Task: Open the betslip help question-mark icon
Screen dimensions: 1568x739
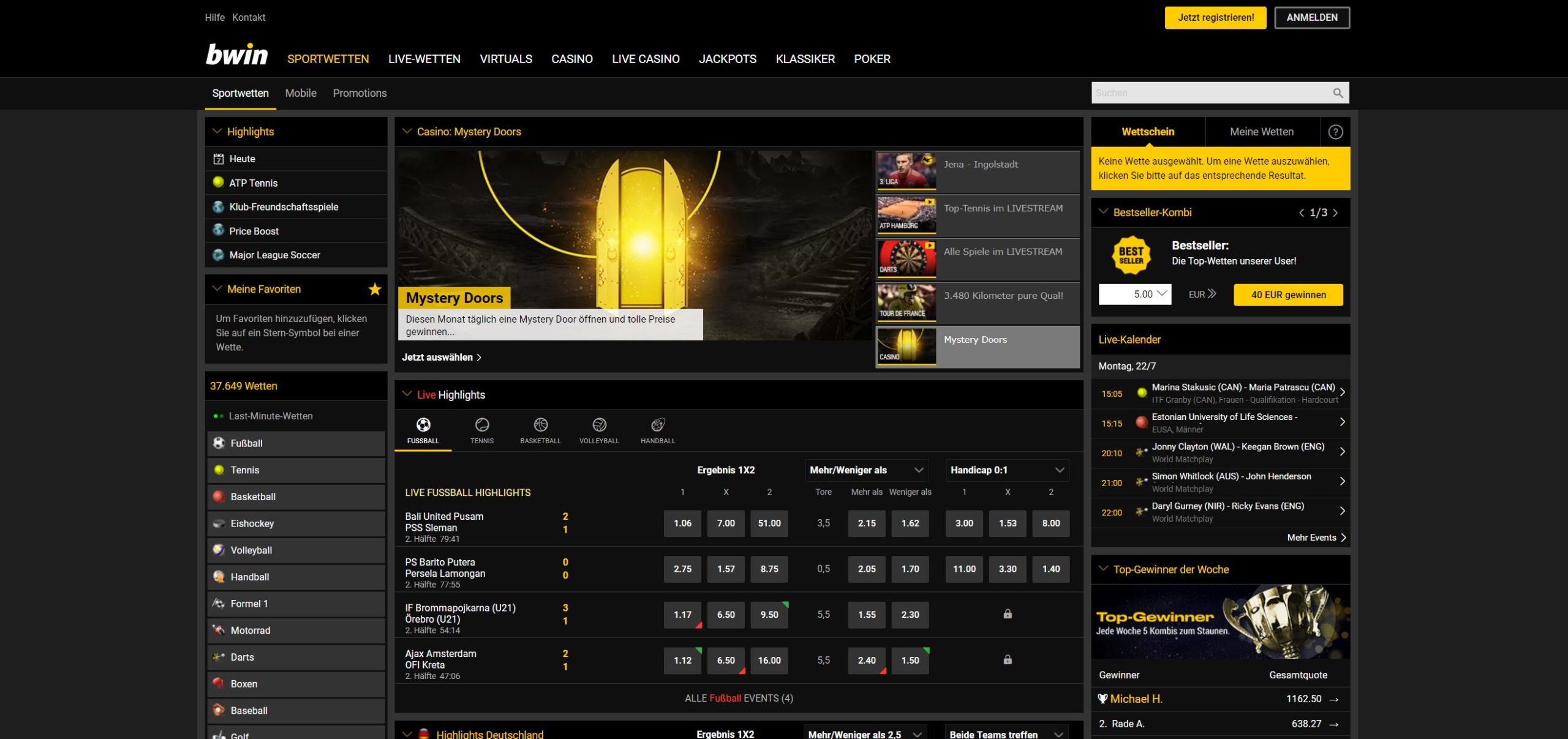Action: [x=1335, y=132]
